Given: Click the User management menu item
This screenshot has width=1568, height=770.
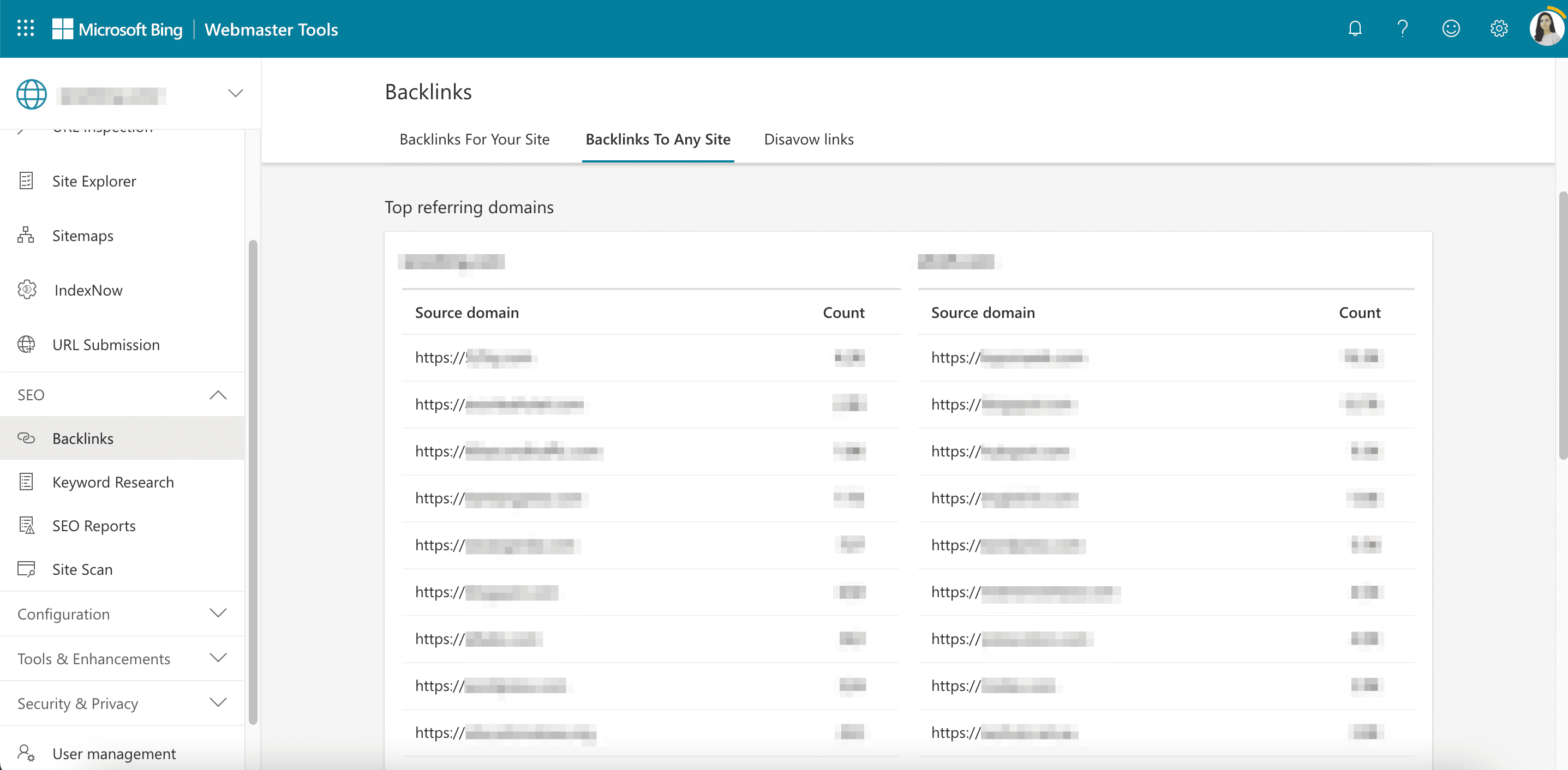Looking at the screenshot, I should click(113, 753).
